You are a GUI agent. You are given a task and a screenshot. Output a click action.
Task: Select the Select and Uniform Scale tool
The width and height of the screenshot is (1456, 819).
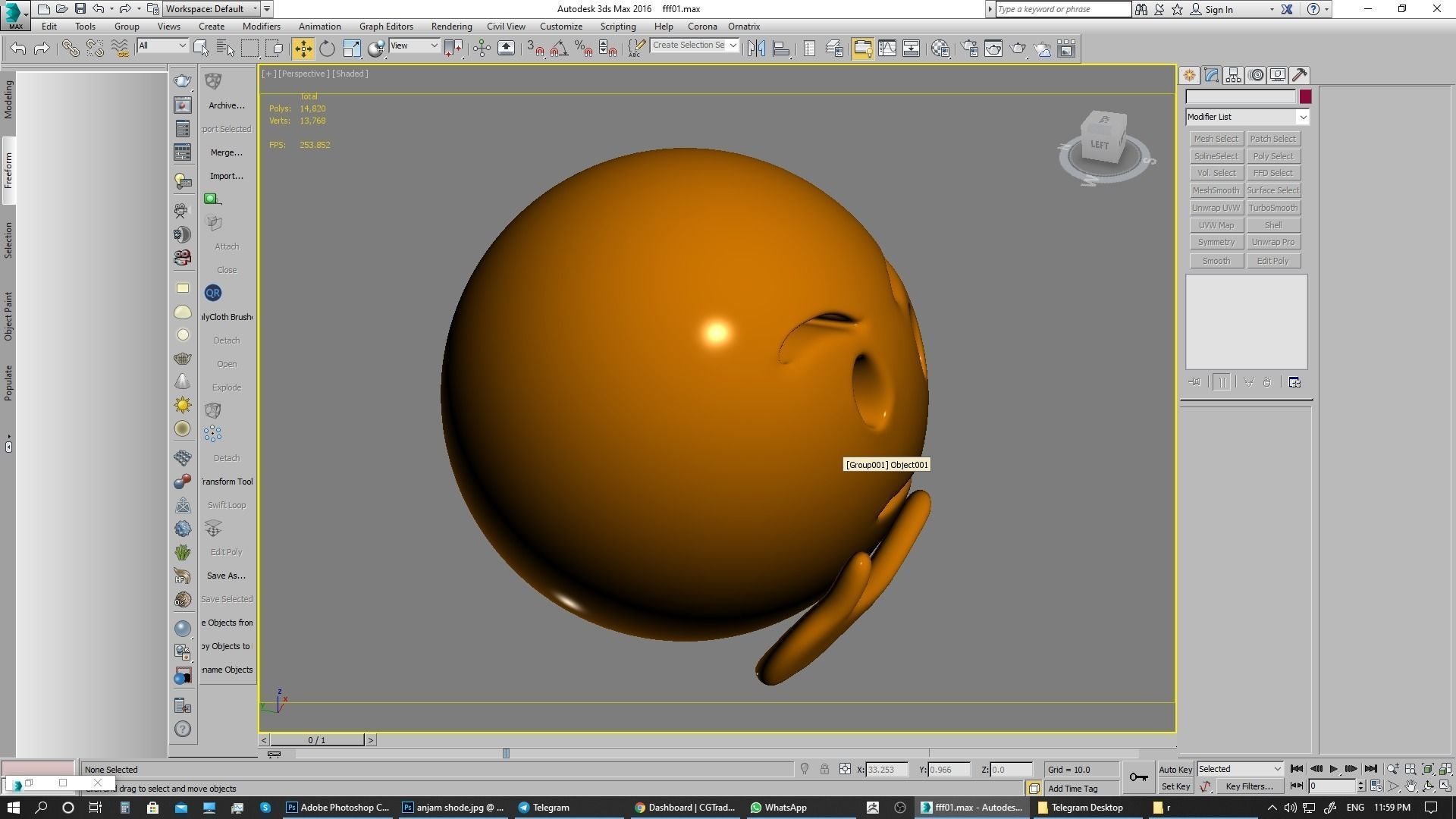pyautogui.click(x=352, y=49)
